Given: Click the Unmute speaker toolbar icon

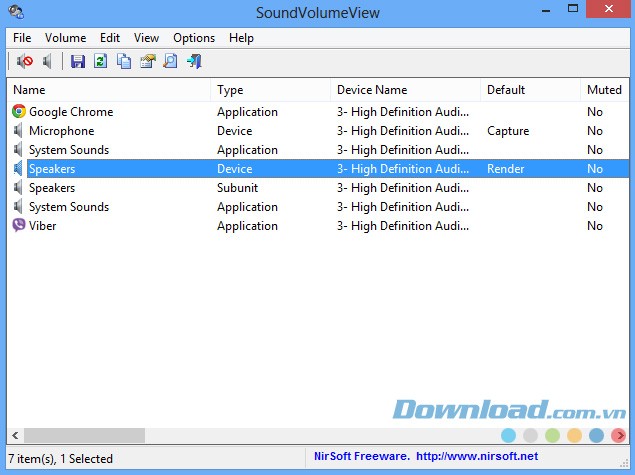Looking at the screenshot, I should pyautogui.click(x=47, y=62).
